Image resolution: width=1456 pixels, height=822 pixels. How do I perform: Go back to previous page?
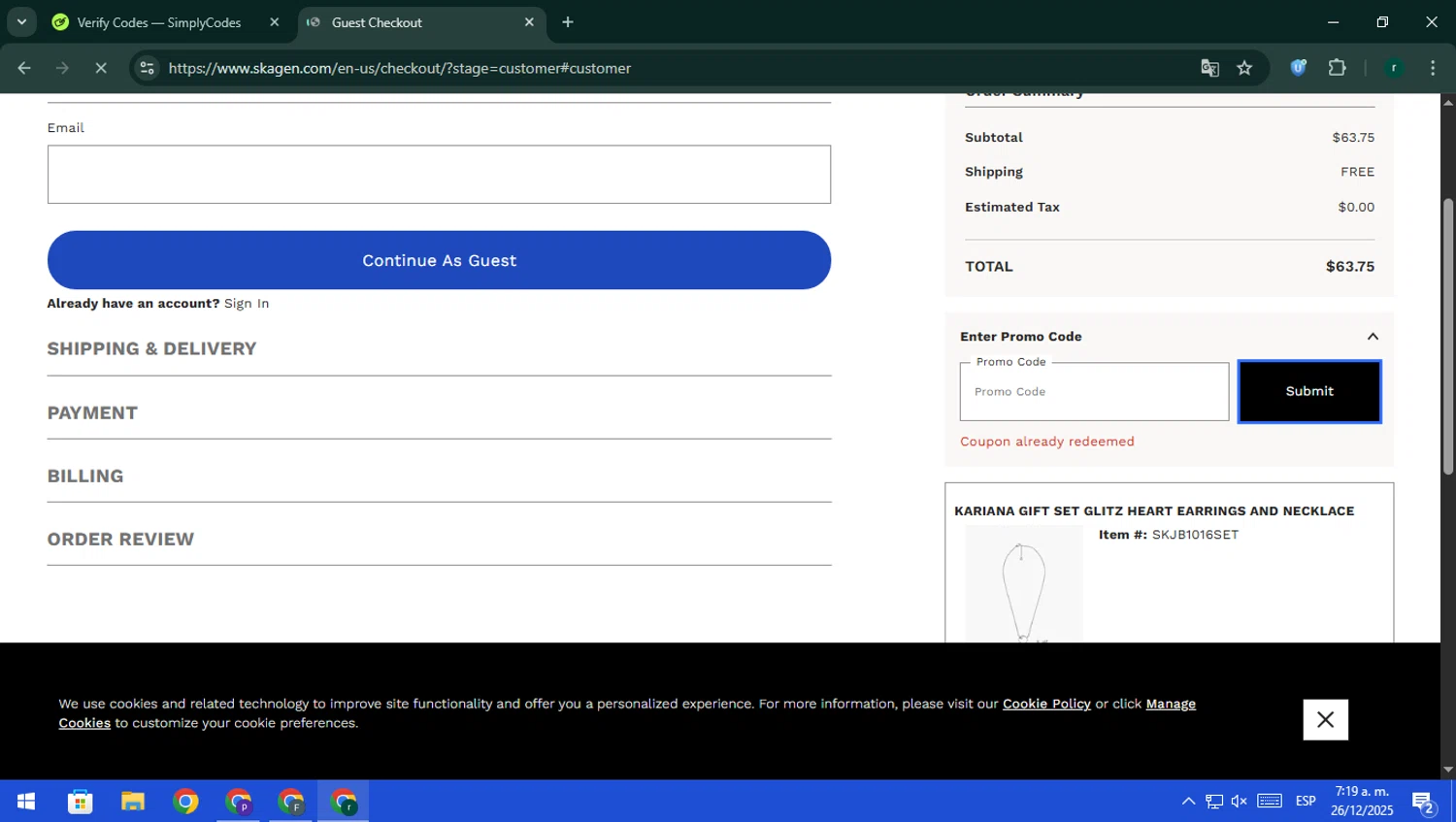[24, 68]
